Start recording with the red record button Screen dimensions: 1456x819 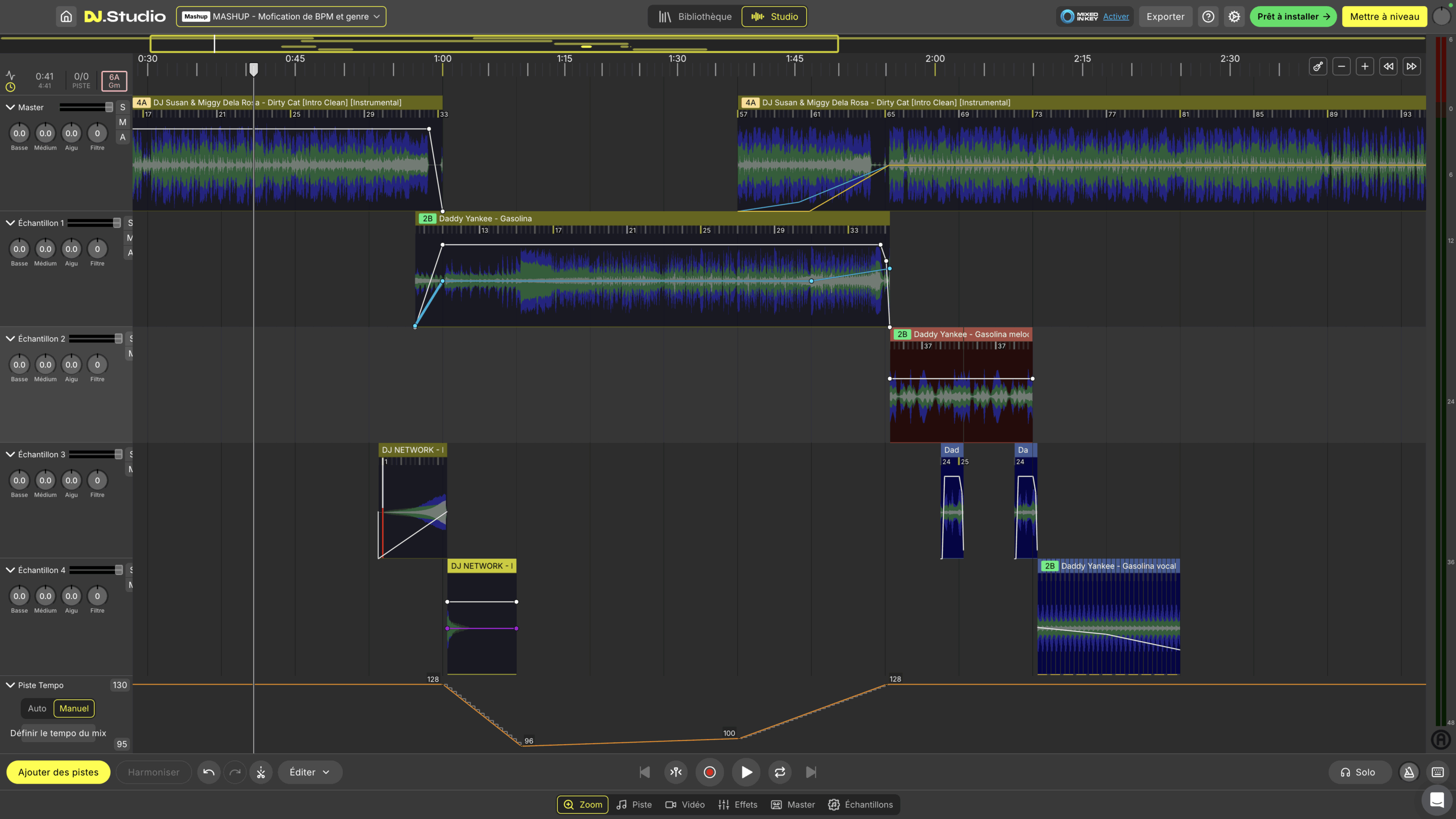point(709,772)
